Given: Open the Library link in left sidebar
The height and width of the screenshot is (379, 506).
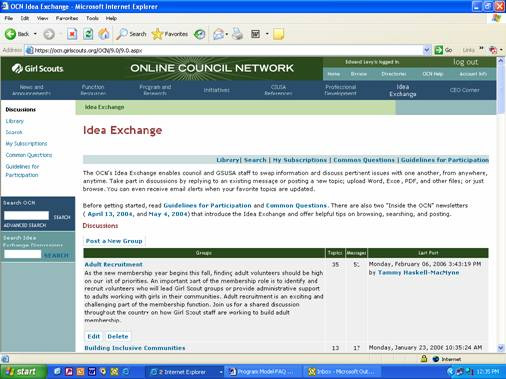Looking at the screenshot, I should [15, 121].
